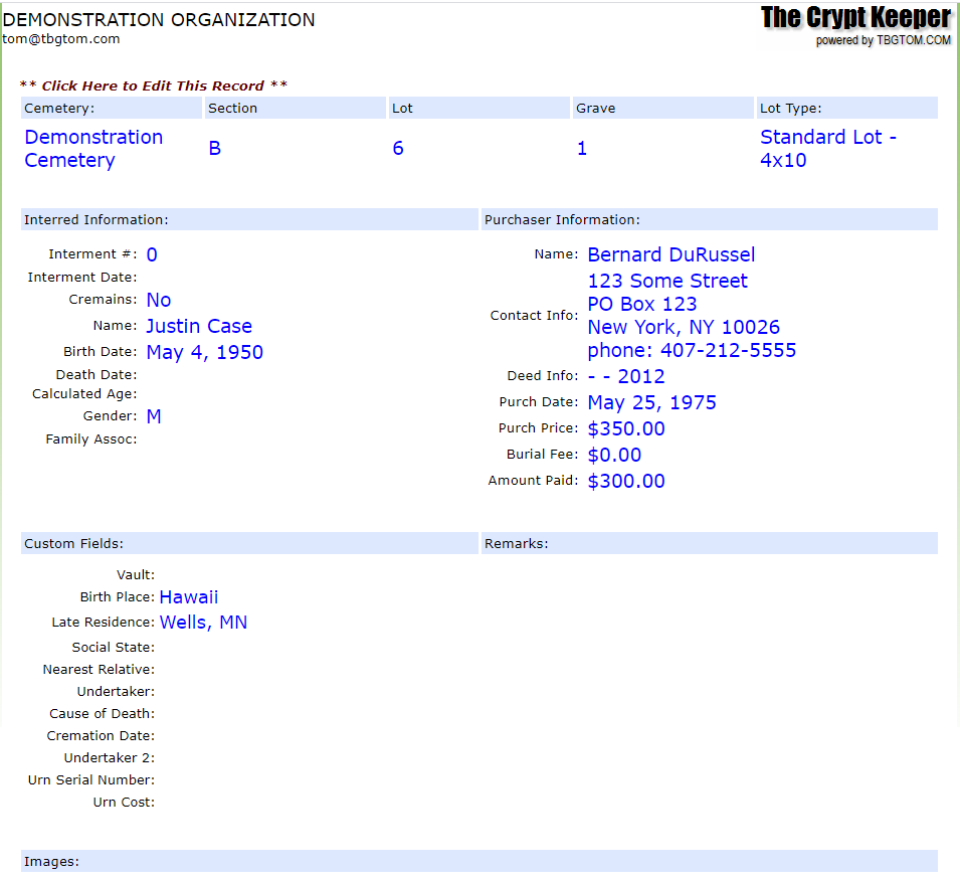Viewport: 960px width, 880px height.
Task: Click birth date May 4, 1950
Action: tap(204, 352)
